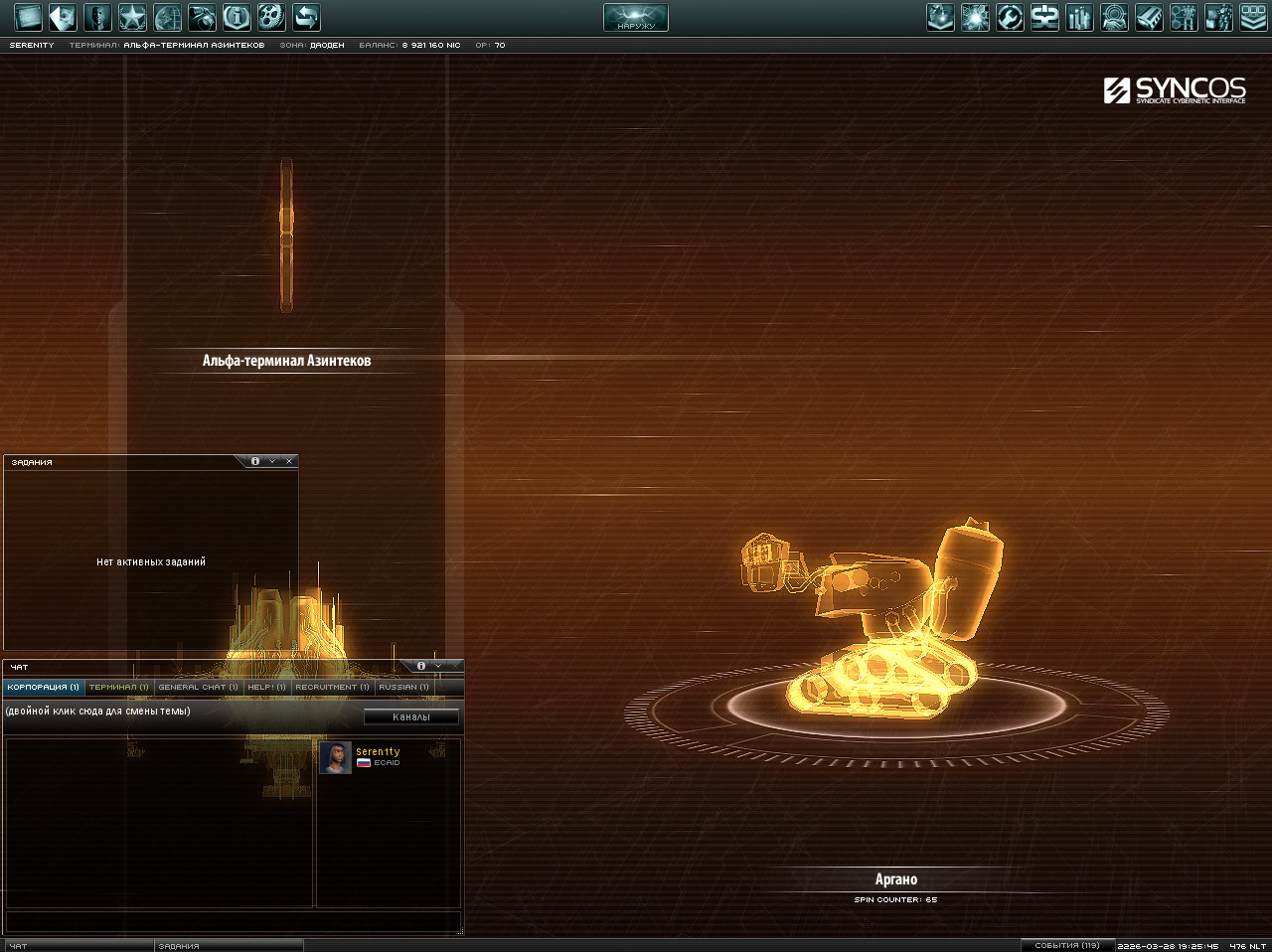
Task: Click the swap arrows icon in toolbar
Action: [306, 17]
